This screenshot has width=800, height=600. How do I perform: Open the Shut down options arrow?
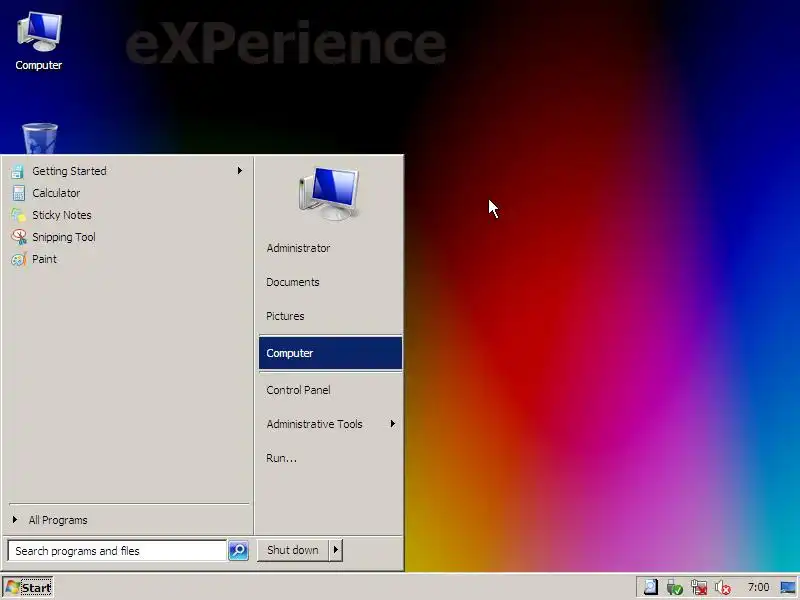point(336,550)
